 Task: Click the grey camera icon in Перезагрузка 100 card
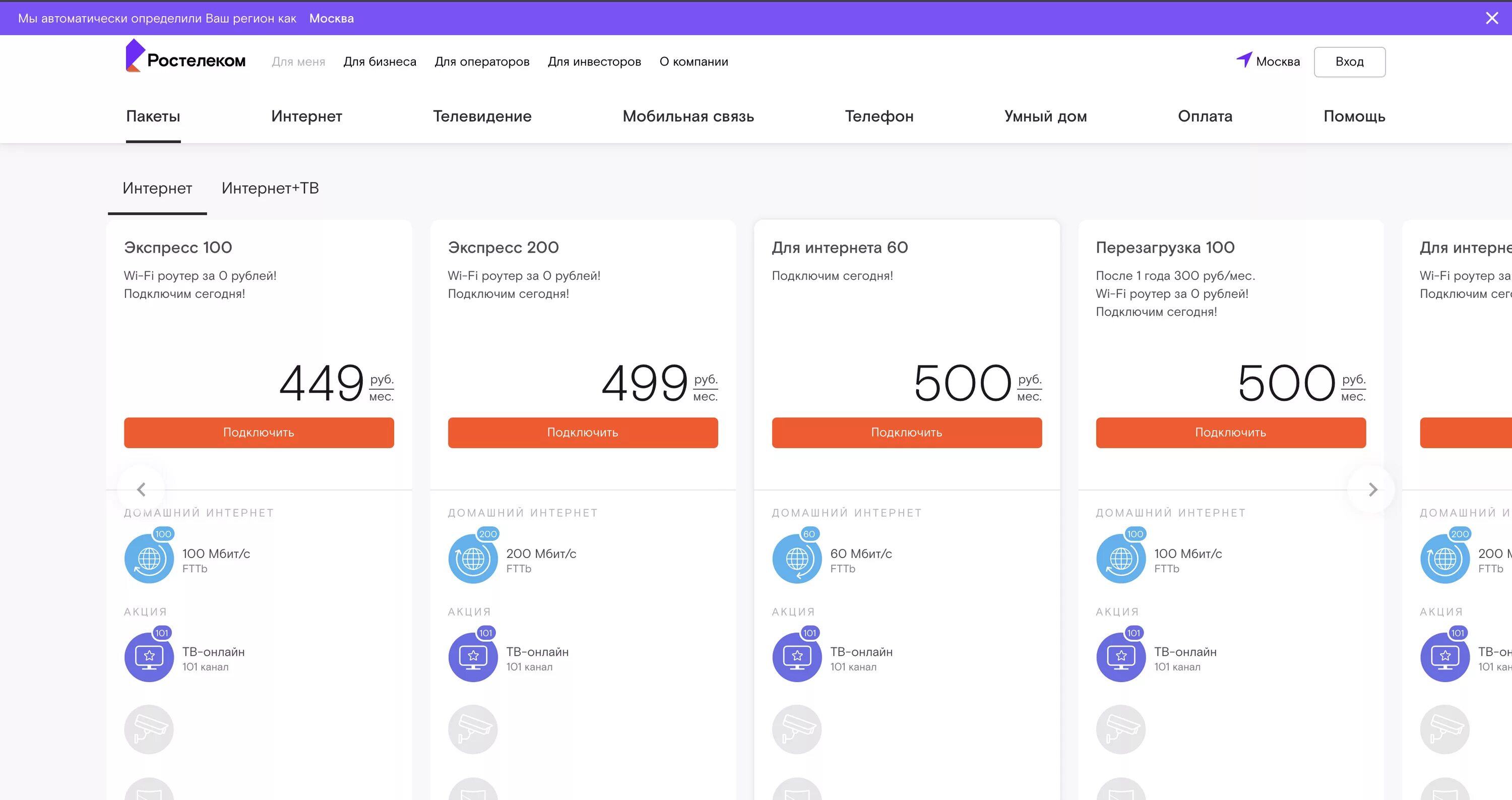point(1121,729)
